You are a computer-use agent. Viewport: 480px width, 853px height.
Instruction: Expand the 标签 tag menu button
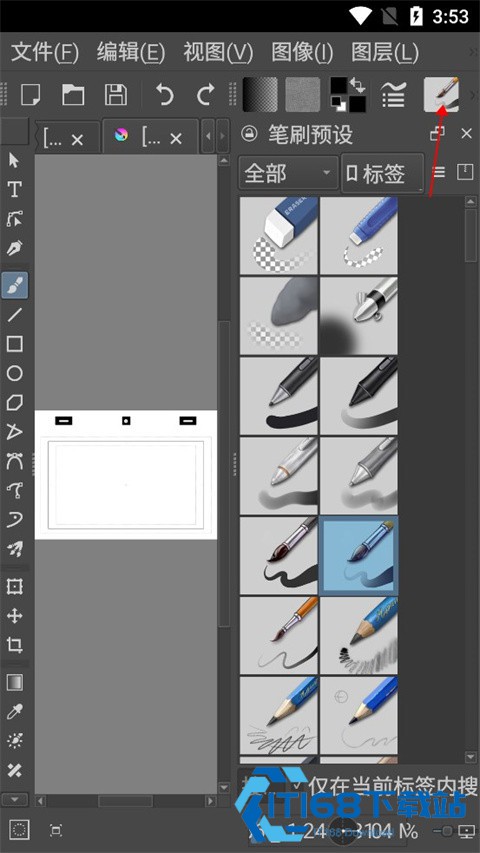click(383, 174)
